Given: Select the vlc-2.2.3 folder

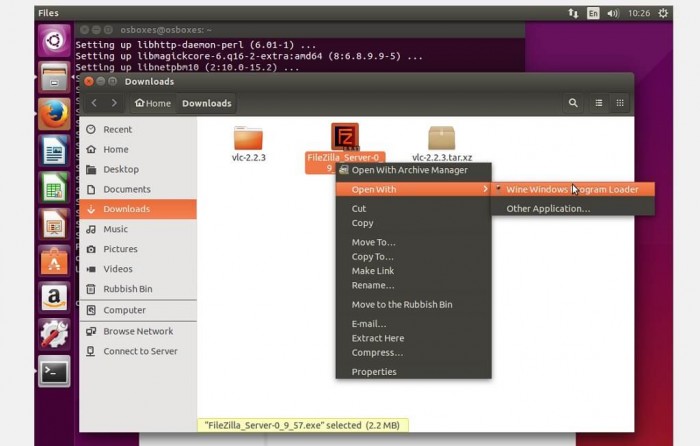Looking at the screenshot, I should point(249,144).
